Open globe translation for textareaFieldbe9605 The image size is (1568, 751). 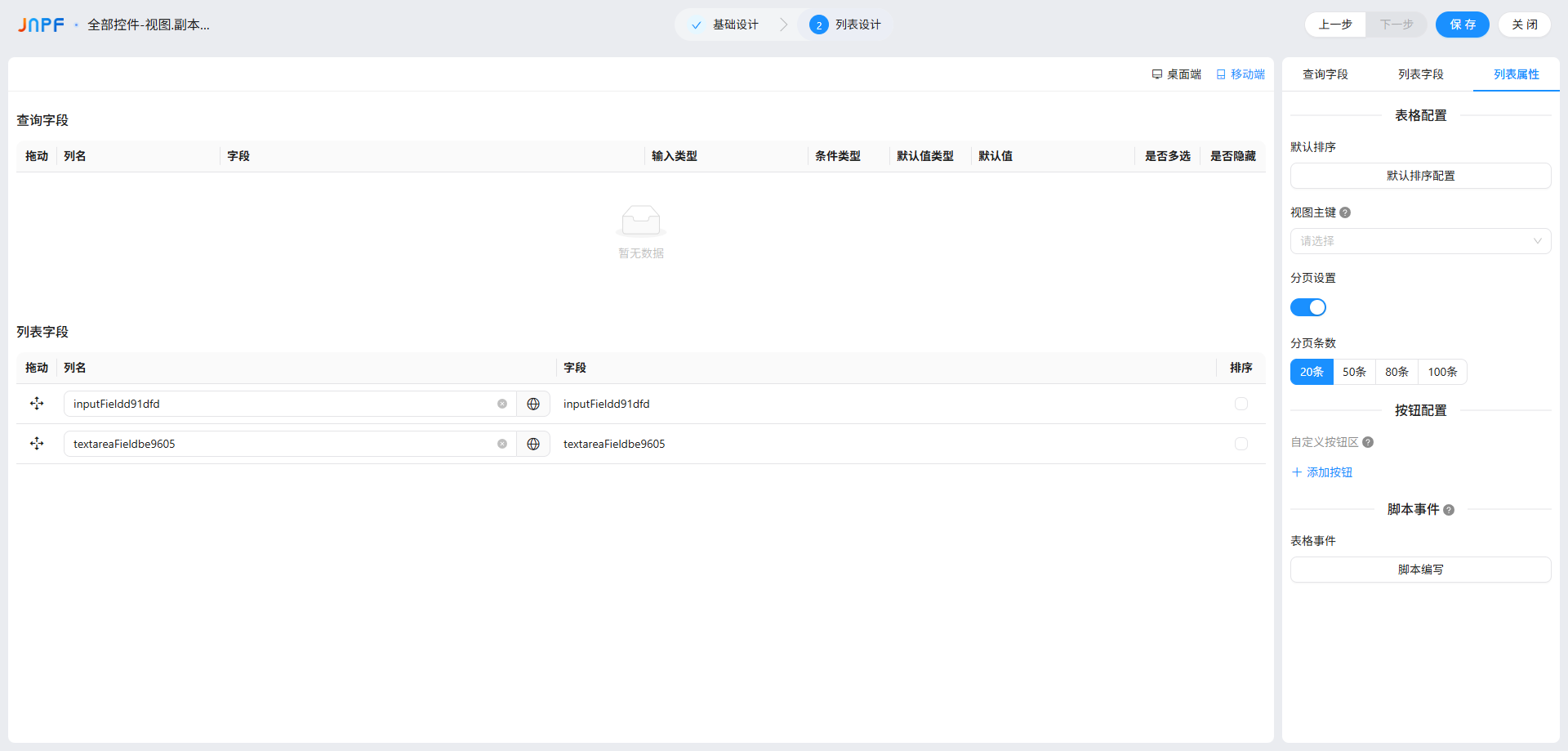(533, 444)
